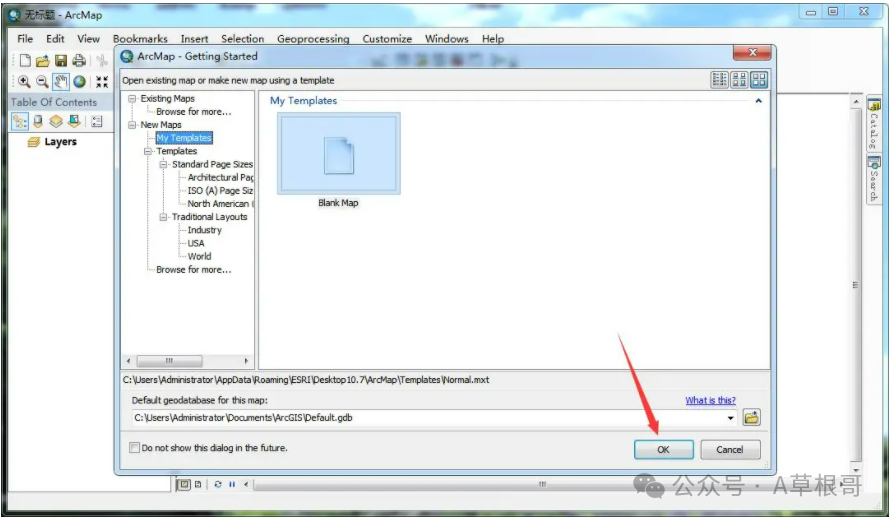
Task: Open the Bookmarks menu
Action: pyautogui.click(x=140, y=39)
